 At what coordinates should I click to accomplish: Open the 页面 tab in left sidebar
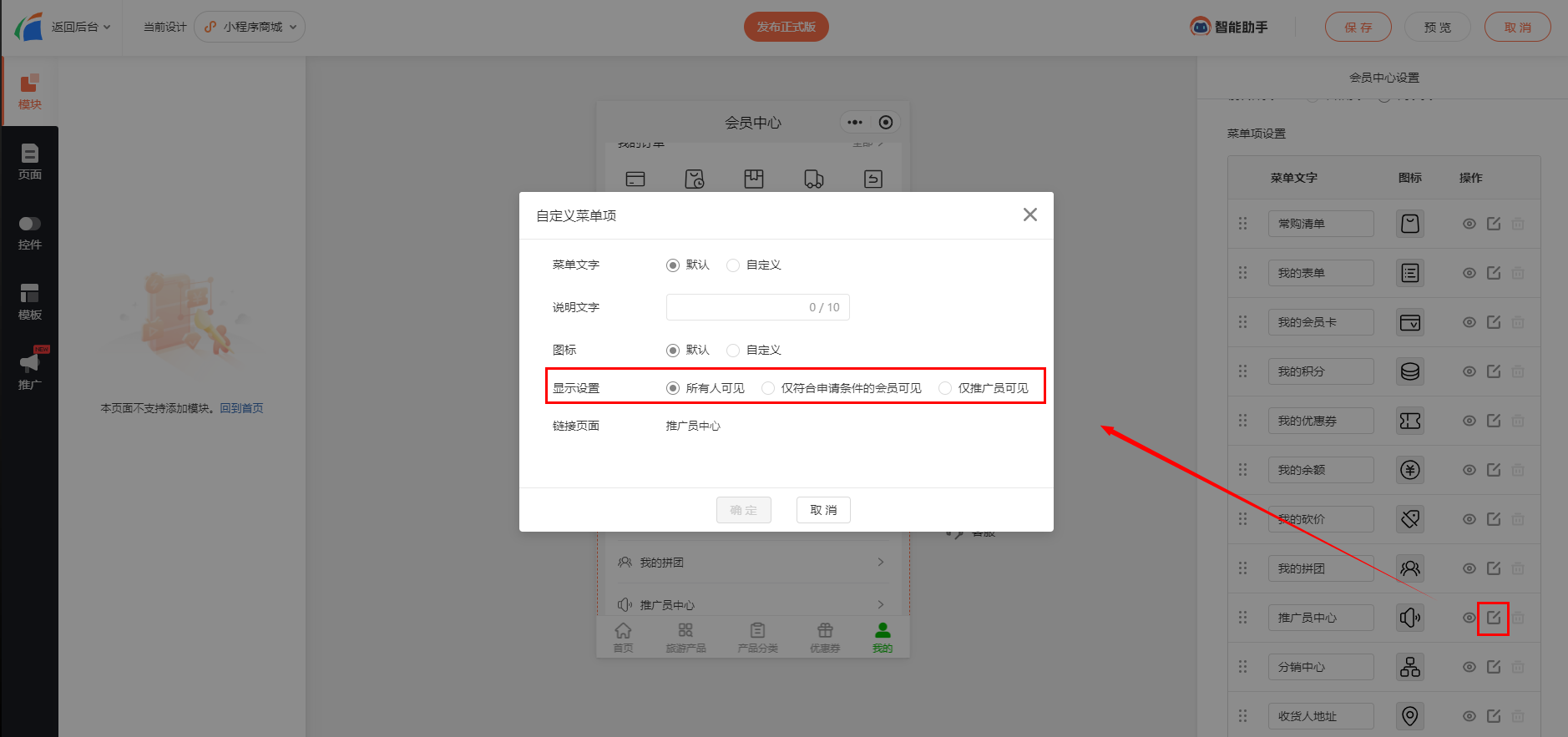(30, 162)
